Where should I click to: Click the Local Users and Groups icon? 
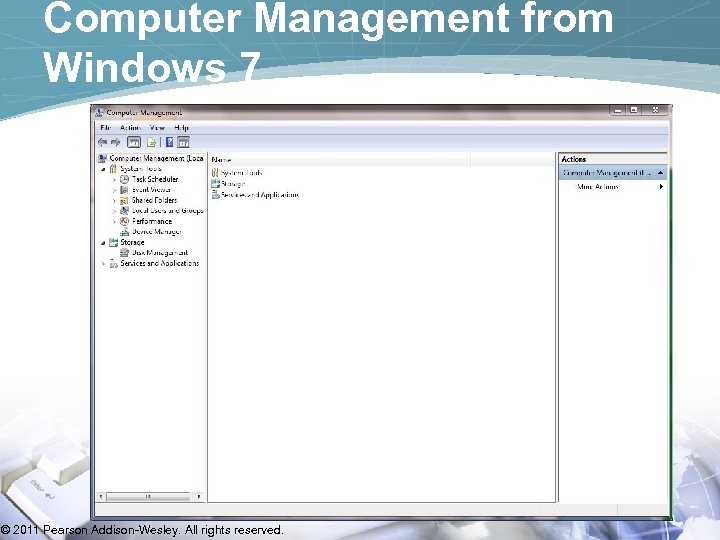coord(124,211)
